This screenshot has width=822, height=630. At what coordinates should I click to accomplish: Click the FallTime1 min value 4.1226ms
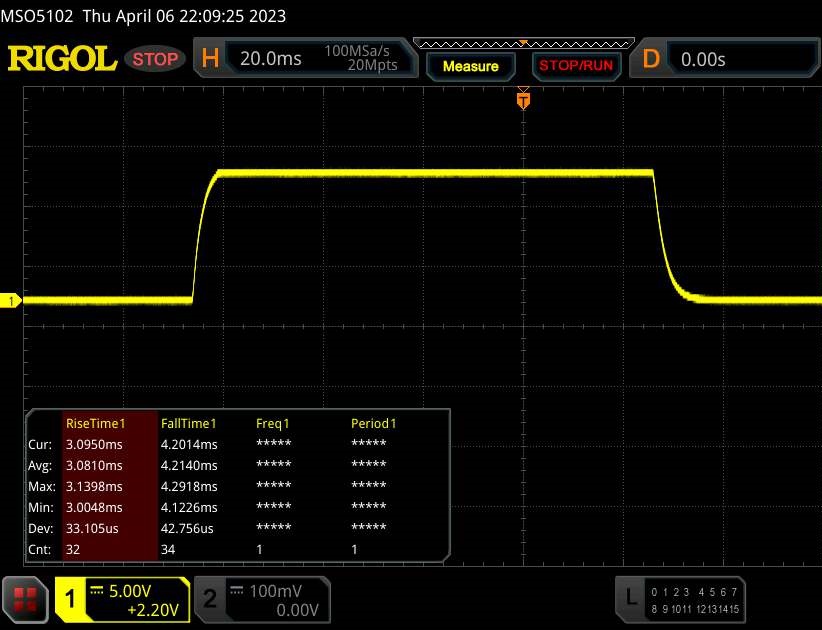189,507
